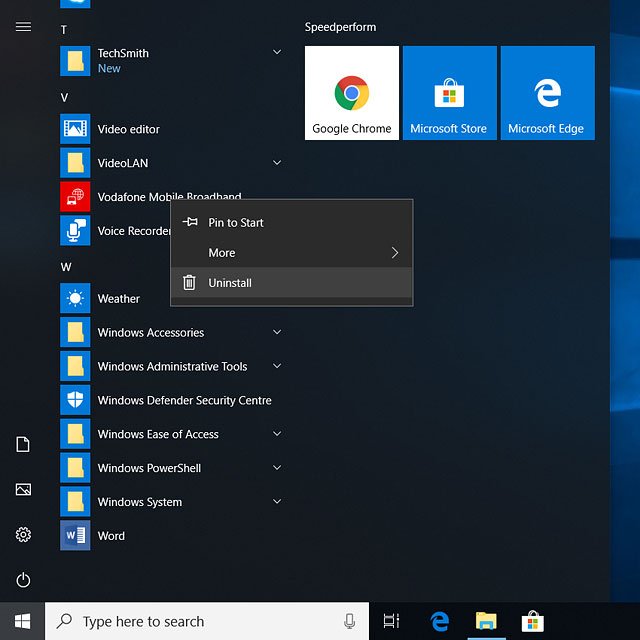
Task: Click the Weather app label
Action: [119, 299]
